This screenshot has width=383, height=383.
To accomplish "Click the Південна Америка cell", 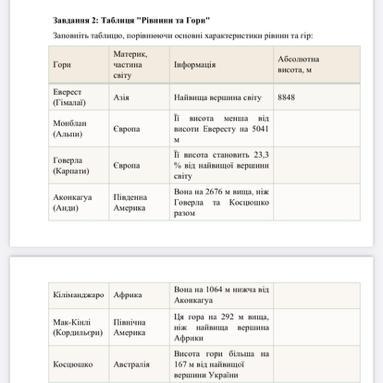I will coord(139,202).
